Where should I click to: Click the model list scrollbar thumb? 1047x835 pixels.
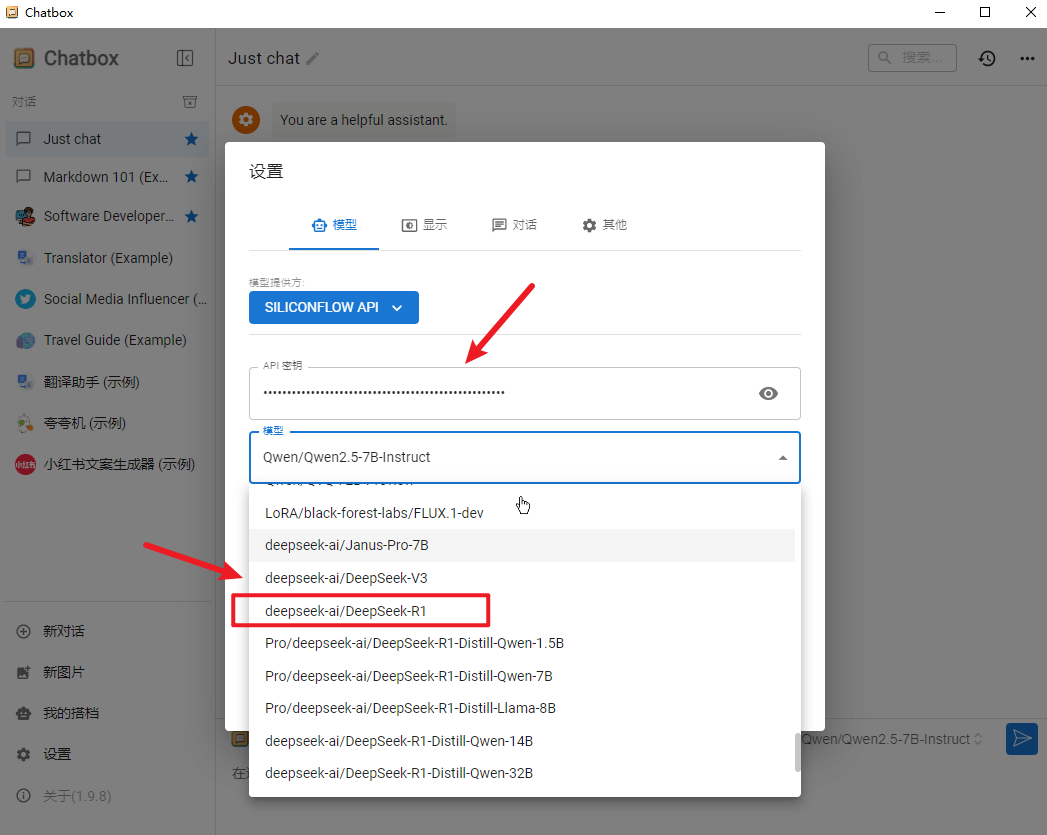[797, 752]
